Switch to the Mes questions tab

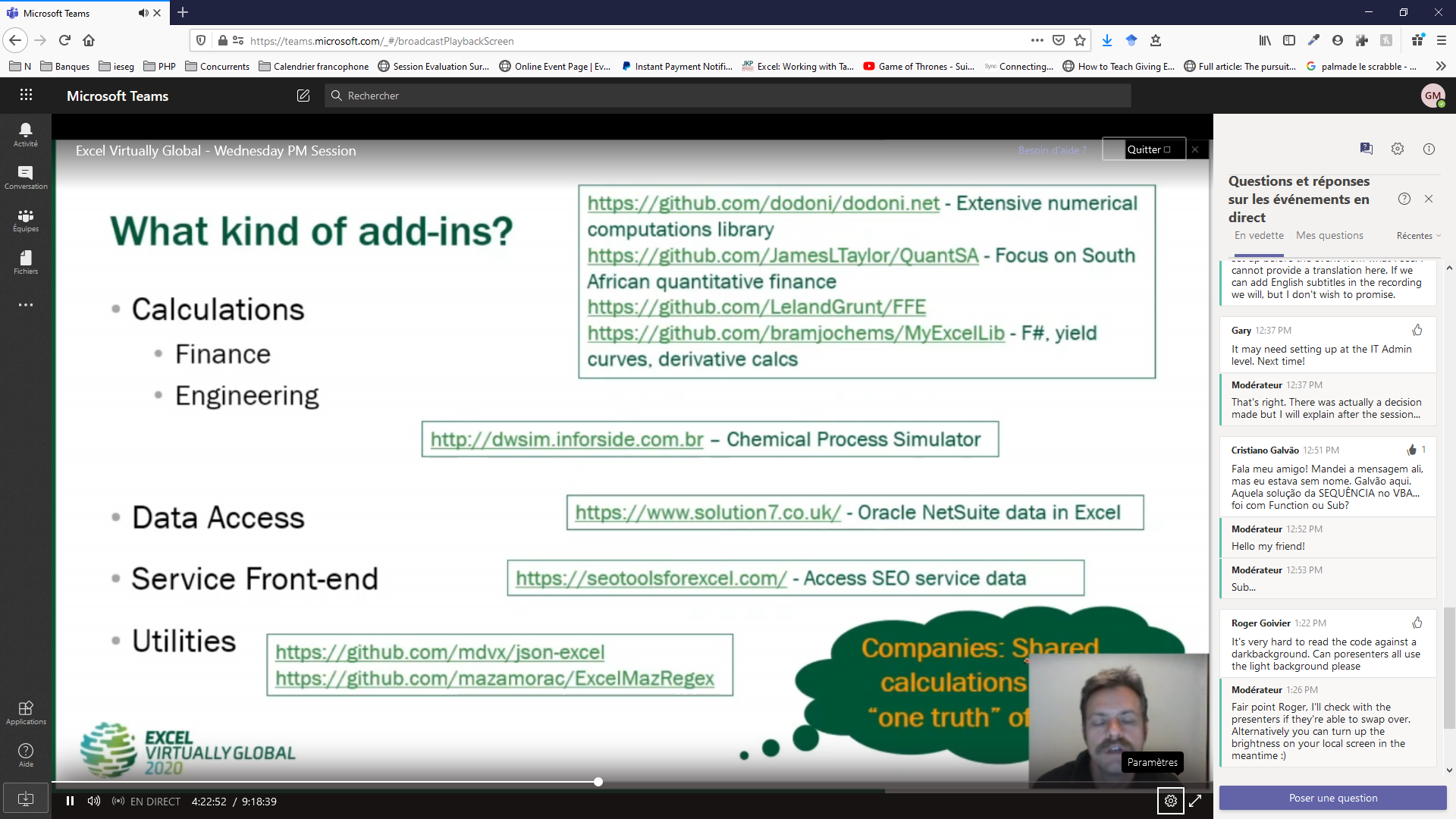tap(1329, 236)
